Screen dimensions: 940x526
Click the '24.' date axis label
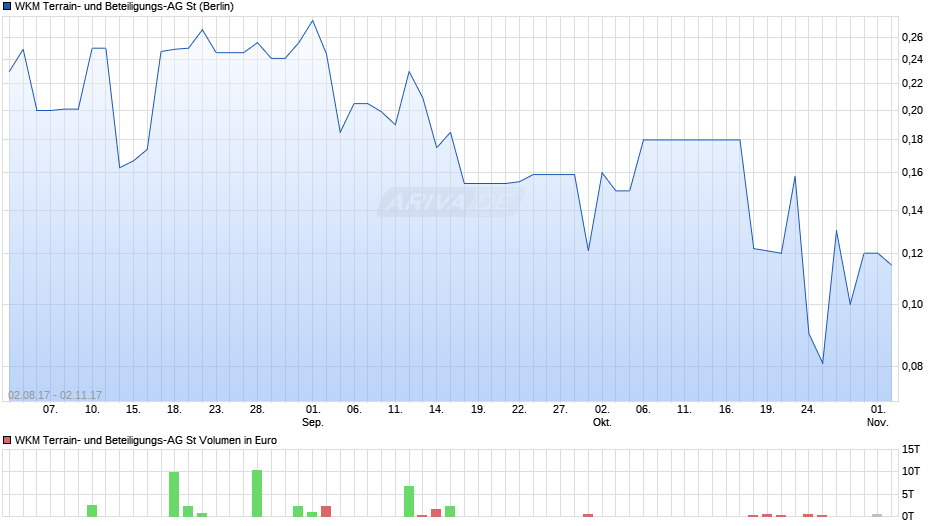[808, 410]
